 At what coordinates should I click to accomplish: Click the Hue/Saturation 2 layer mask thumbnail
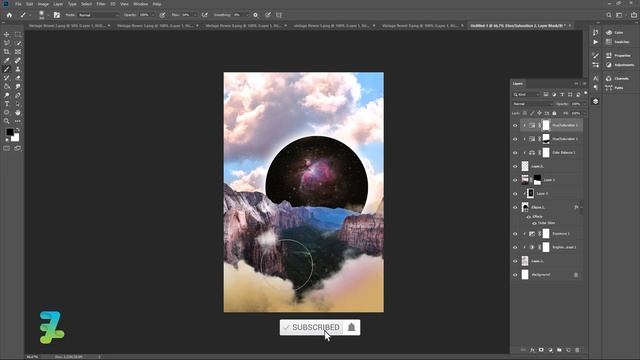tap(546, 125)
